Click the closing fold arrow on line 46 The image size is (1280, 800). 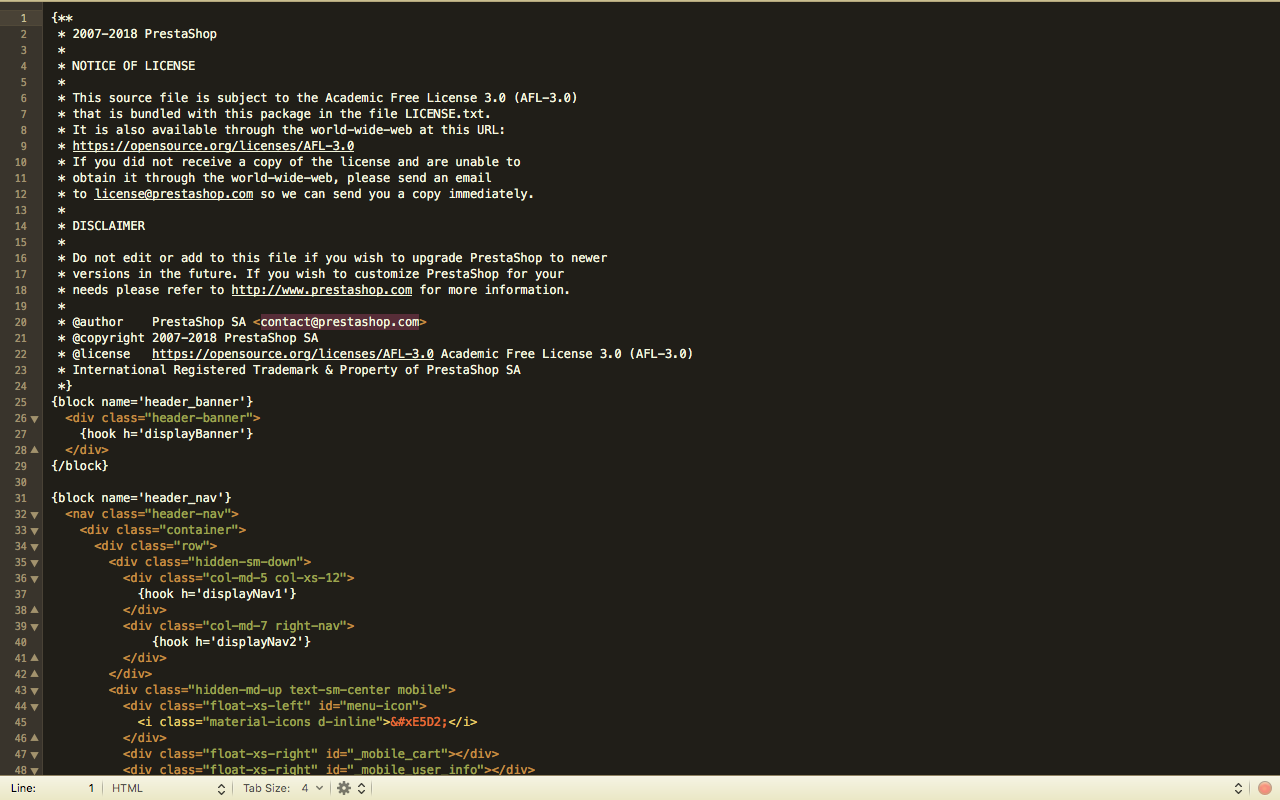click(x=35, y=738)
